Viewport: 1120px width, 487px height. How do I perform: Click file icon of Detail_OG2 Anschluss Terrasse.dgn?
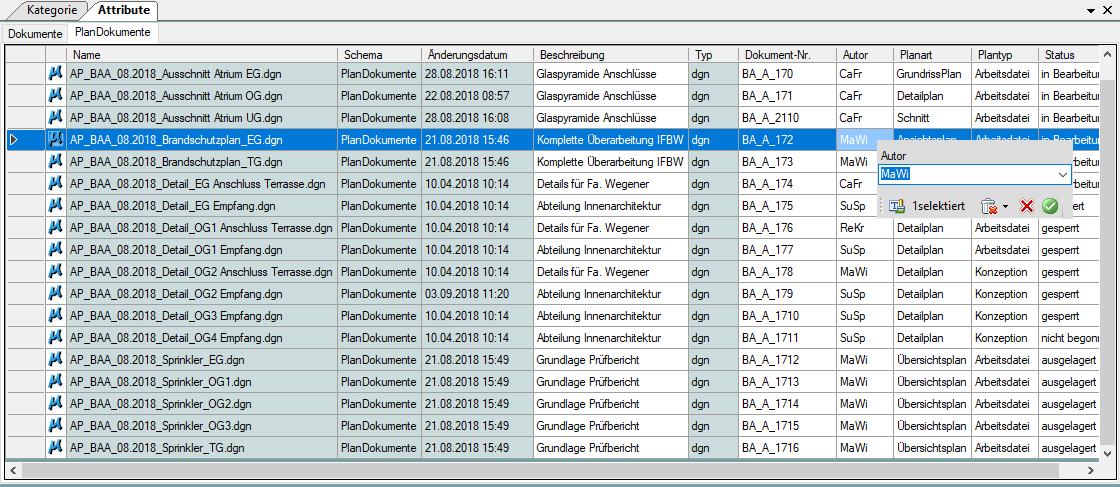[56, 273]
